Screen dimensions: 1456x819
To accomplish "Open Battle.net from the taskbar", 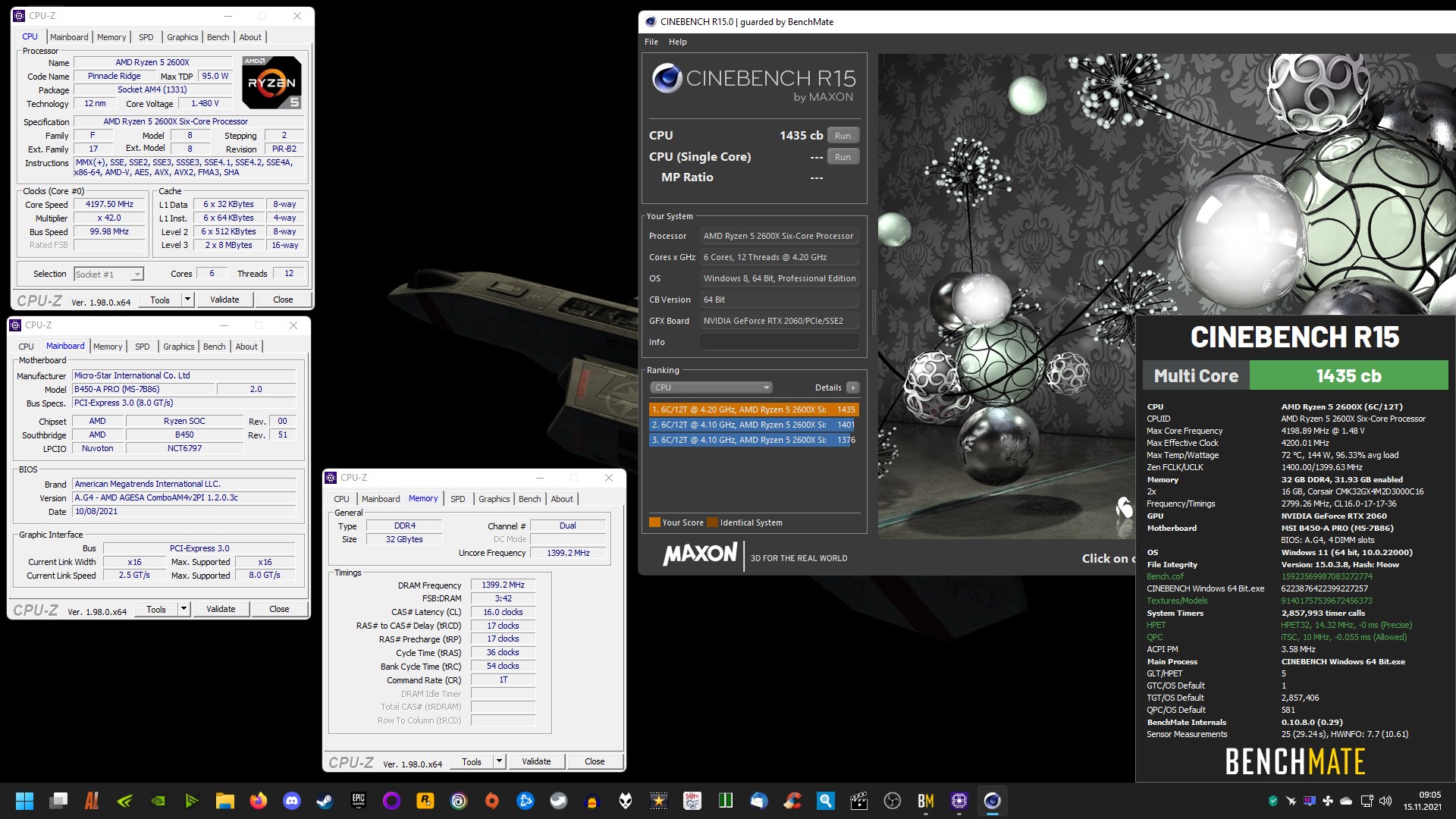I will (525, 801).
